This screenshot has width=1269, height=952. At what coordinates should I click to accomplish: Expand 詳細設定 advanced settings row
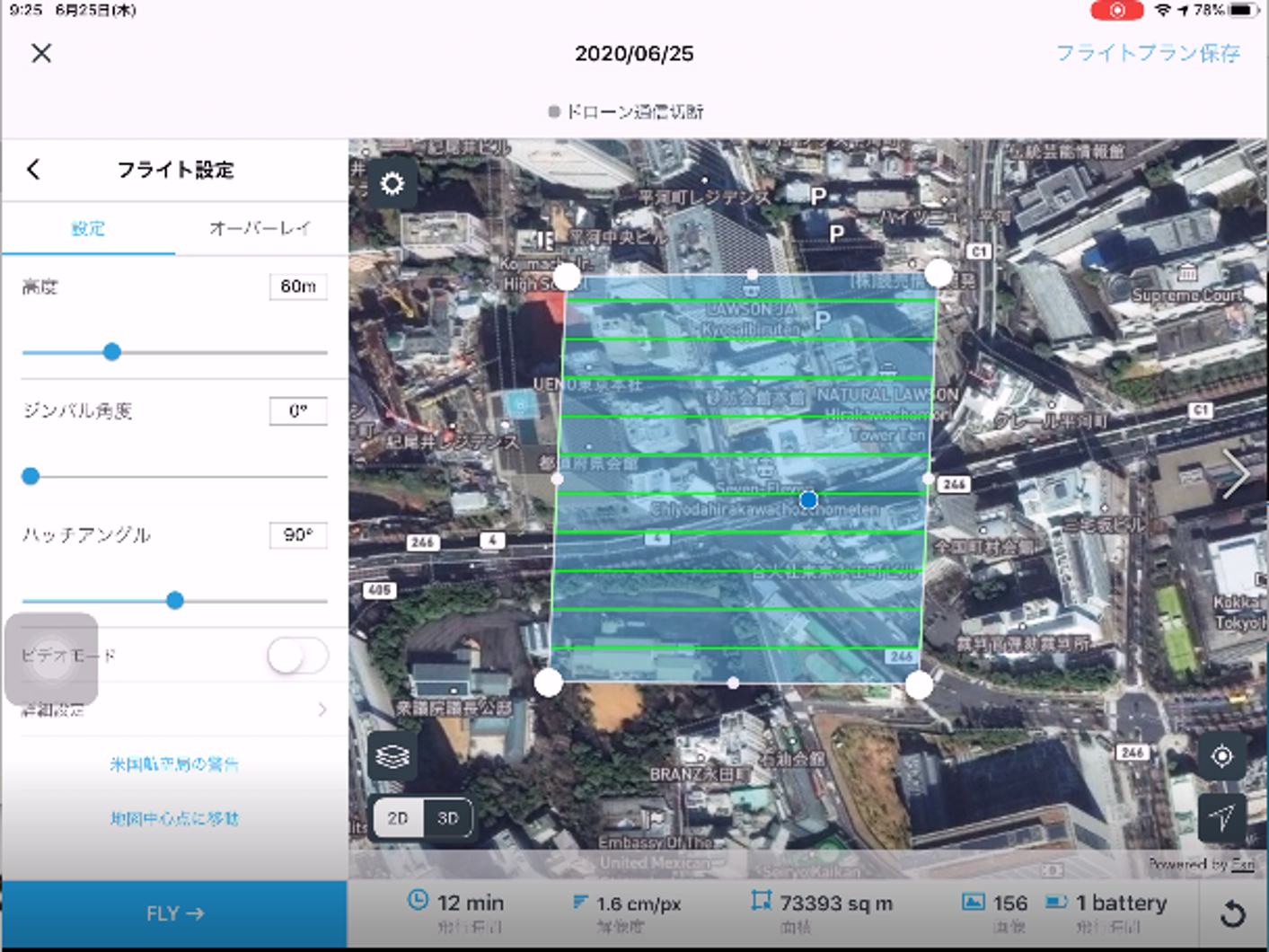(174, 710)
